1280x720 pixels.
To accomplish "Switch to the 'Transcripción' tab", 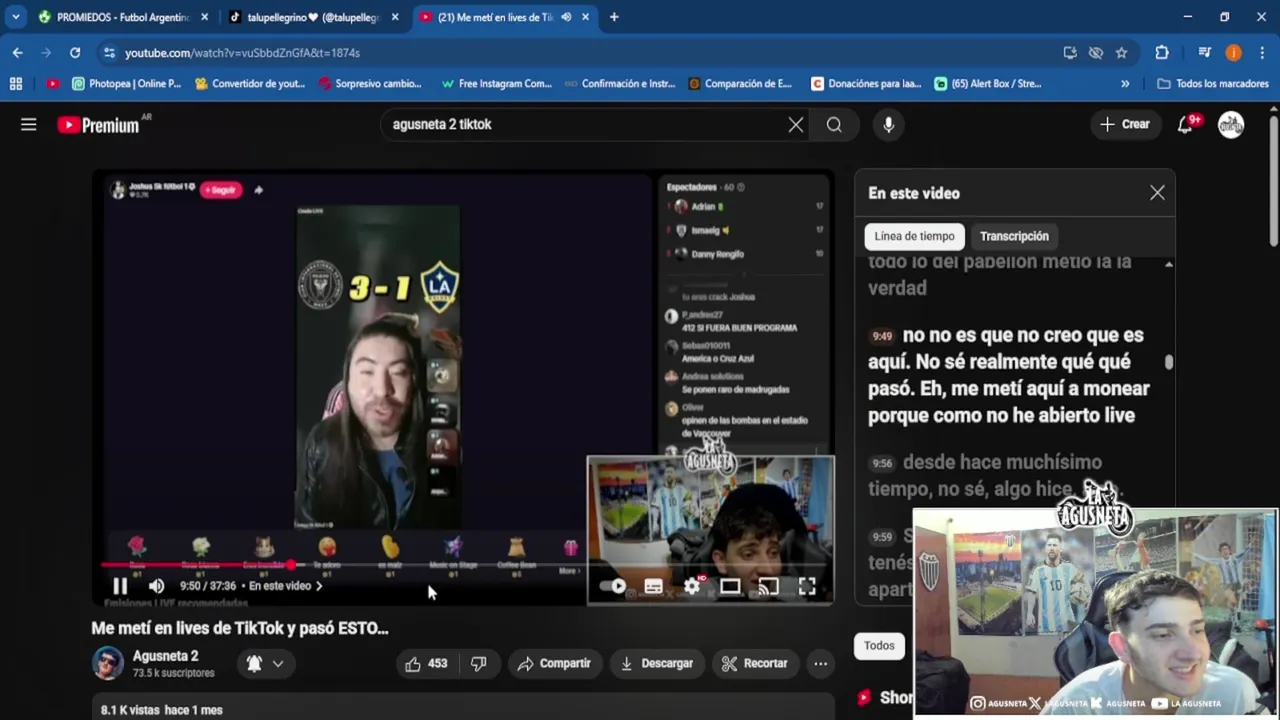I will [1014, 236].
